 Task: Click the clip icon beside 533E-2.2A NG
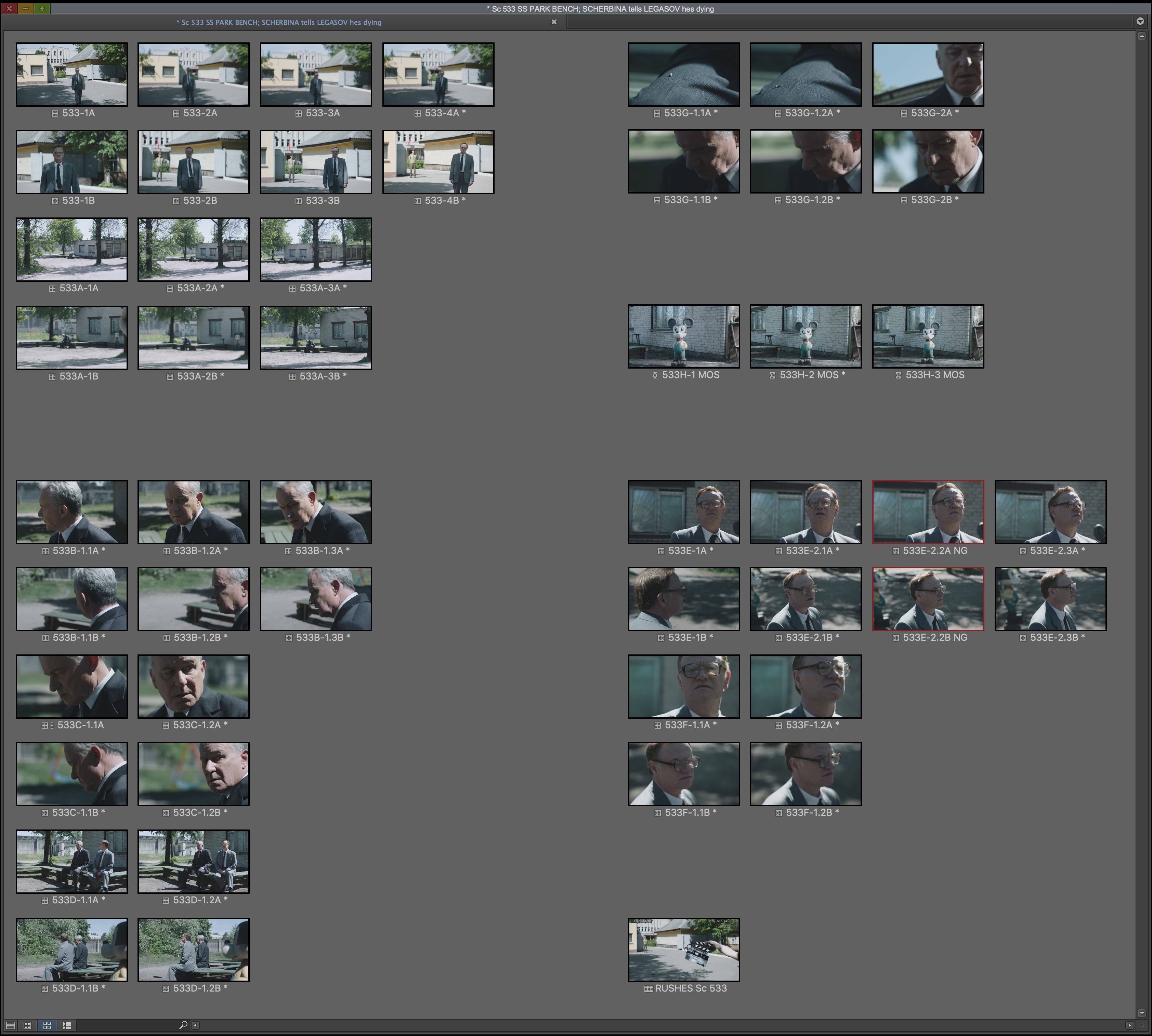point(896,551)
